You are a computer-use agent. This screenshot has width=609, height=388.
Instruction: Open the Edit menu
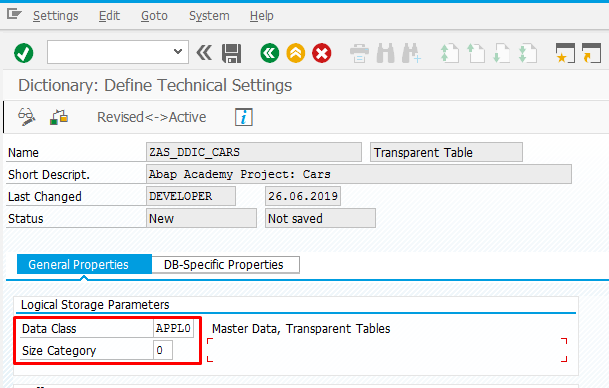(x=109, y=16)
